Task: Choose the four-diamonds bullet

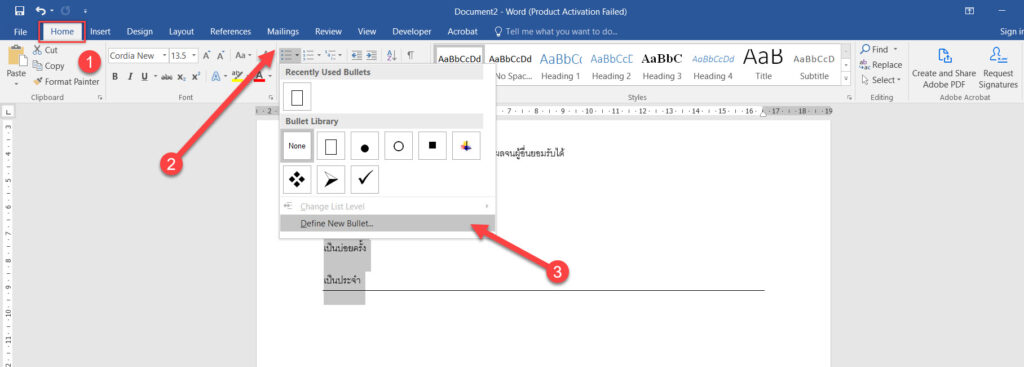Action: [297, 180]
